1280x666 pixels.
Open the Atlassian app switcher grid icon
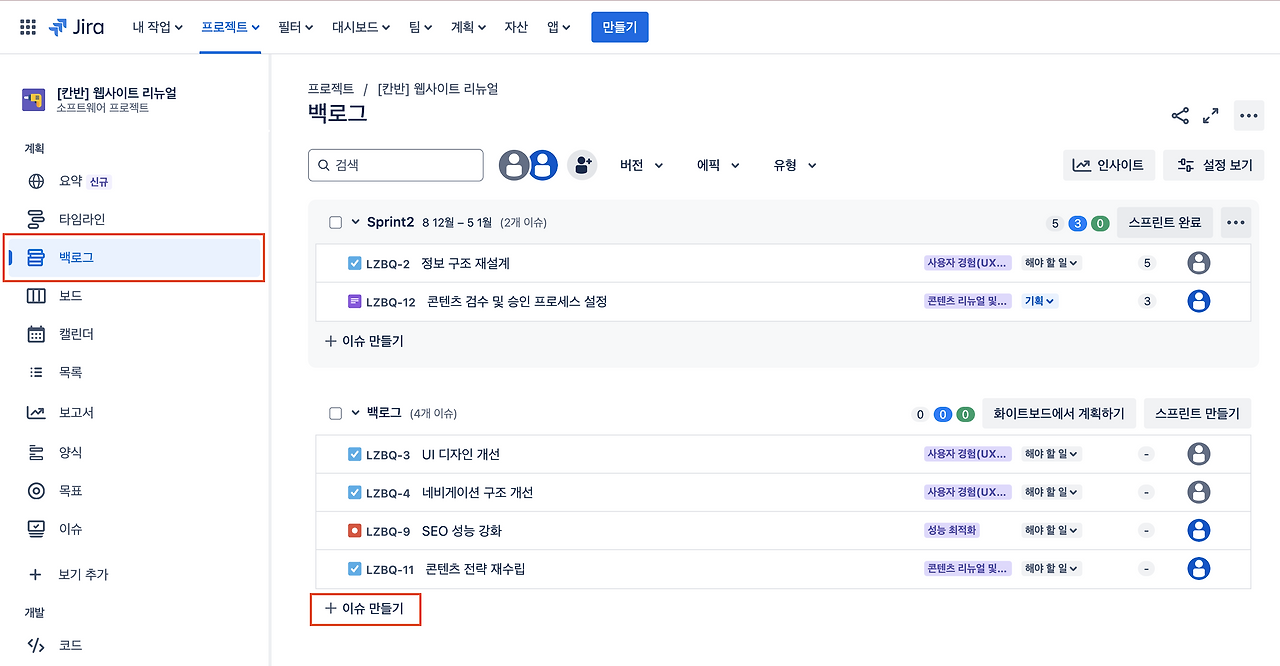tap(27, 27)
